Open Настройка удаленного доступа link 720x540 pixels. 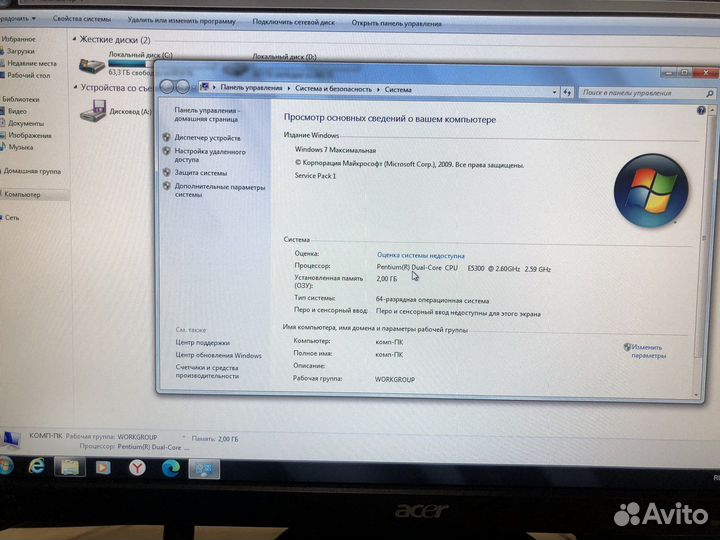210,155
